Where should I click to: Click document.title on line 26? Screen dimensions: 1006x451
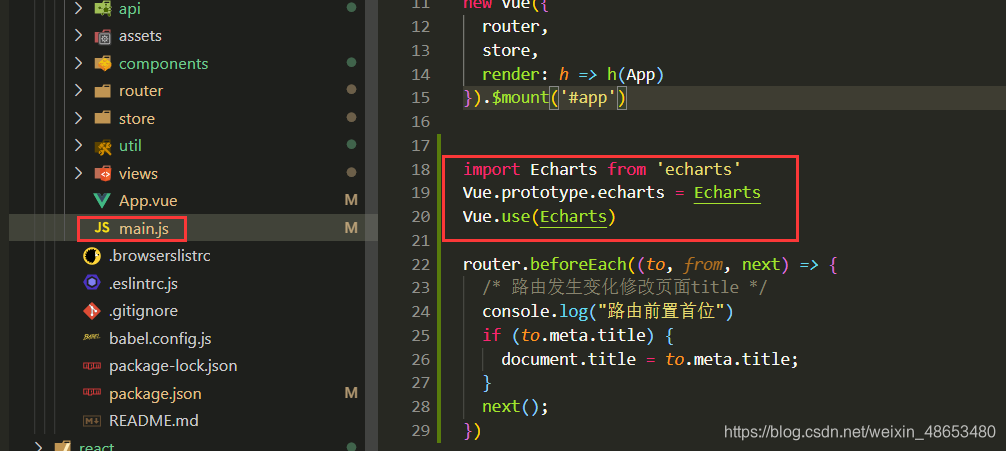click(568, 359)
